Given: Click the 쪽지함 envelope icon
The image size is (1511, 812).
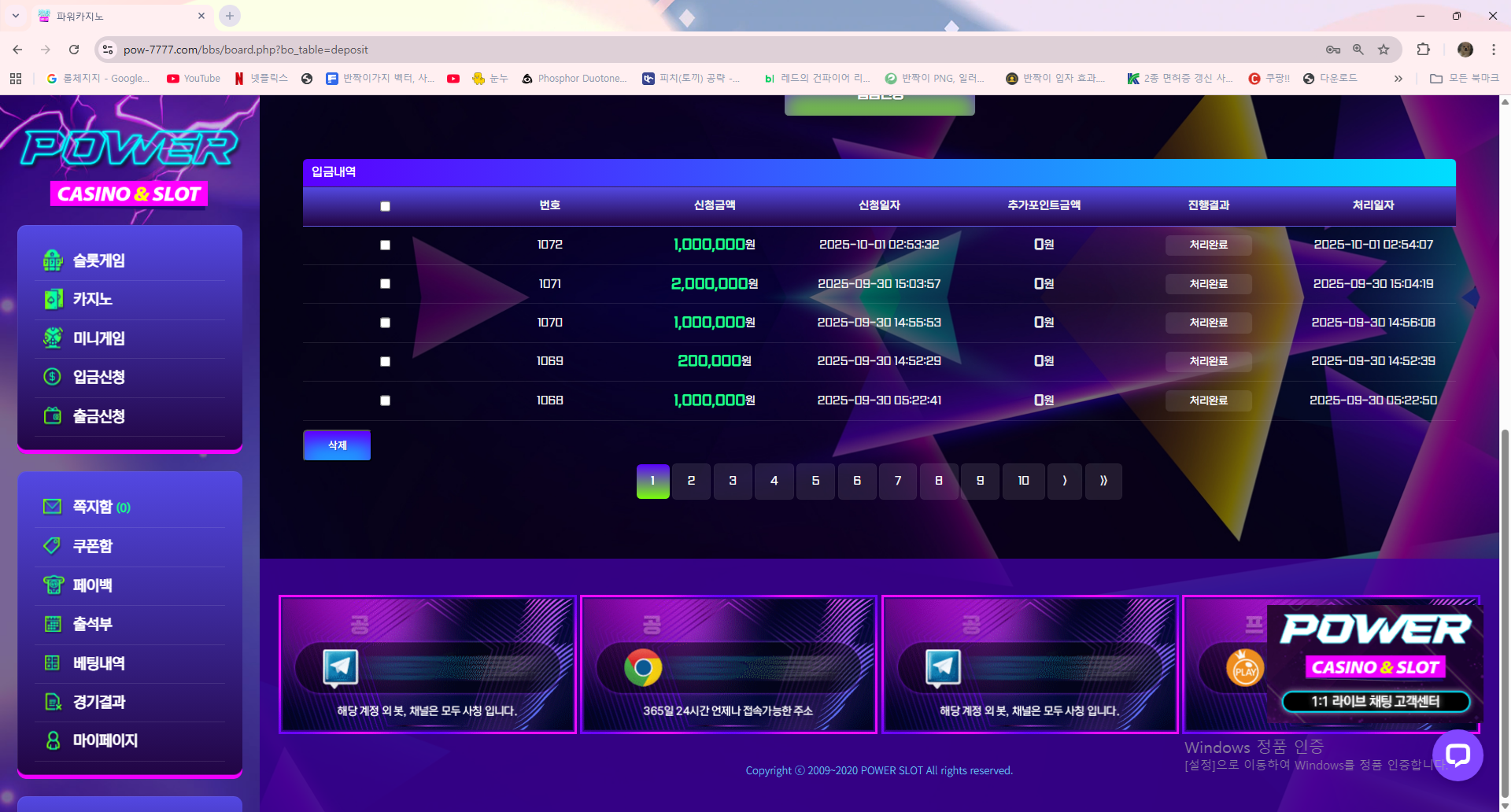Looking at the screenshot, I should point(53,507).
